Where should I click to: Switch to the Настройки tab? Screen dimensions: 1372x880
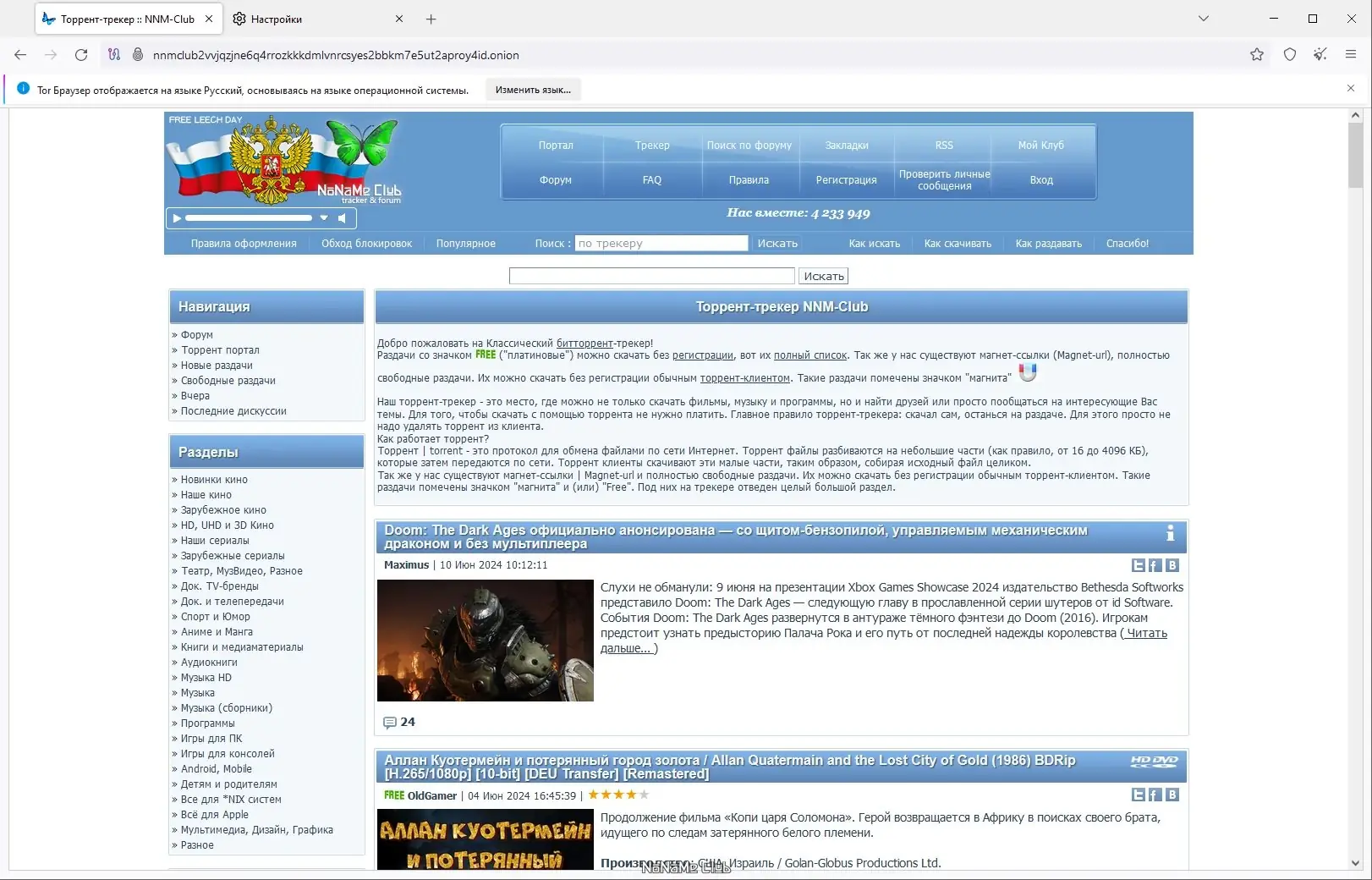click(318, 19)
